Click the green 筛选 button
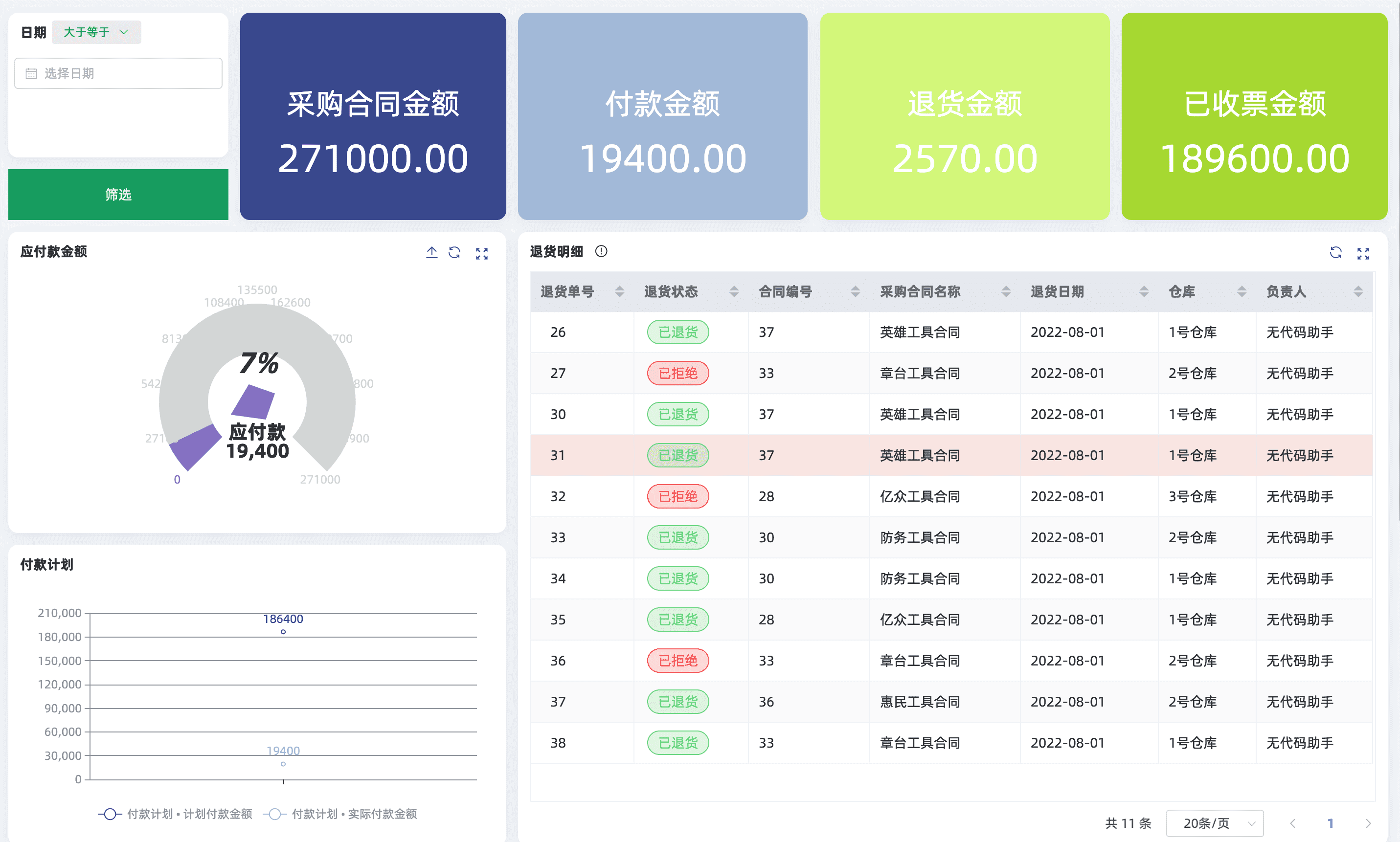The height and width of the screenshot is (842, 1400). (x=118, y=195)
